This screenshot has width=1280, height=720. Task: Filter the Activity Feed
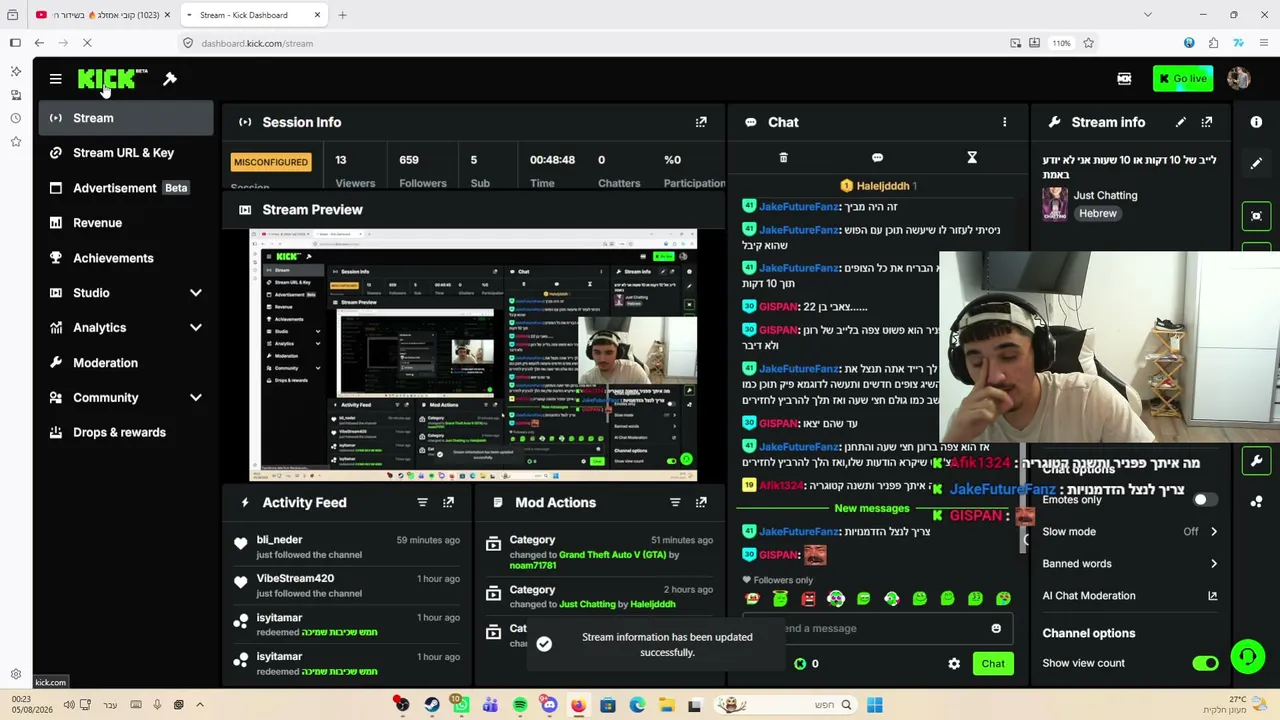(422, 502)
